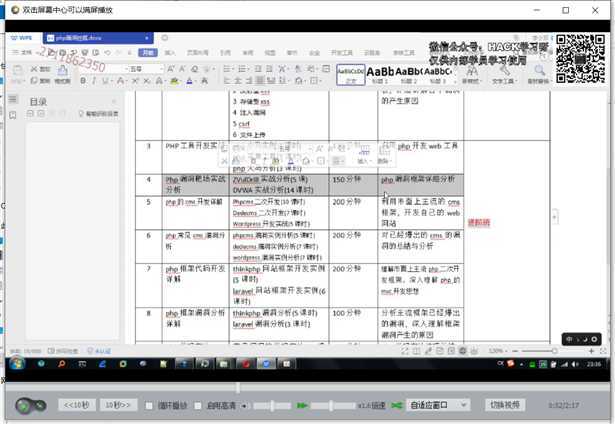Screen dimensions: 615x424
Task: Click the zoom in plus icon in status bar
Action: 591,351
